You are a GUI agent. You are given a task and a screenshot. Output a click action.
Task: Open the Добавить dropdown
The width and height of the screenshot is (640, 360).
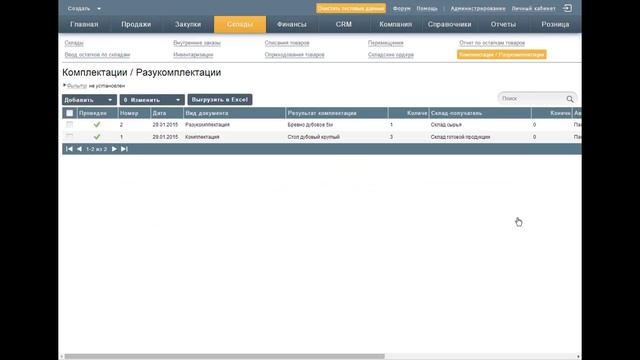point(89,100)
